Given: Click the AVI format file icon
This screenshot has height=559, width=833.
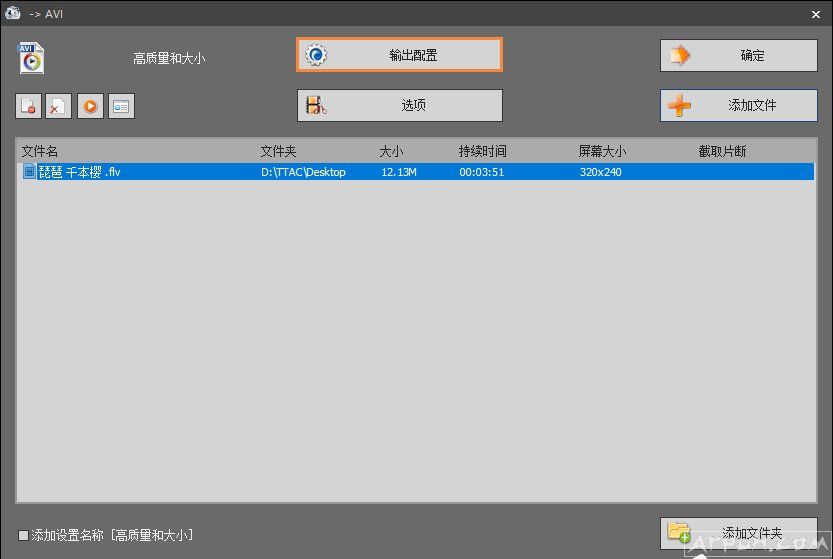Looking at the screenshot, I should tap(31, 58).
